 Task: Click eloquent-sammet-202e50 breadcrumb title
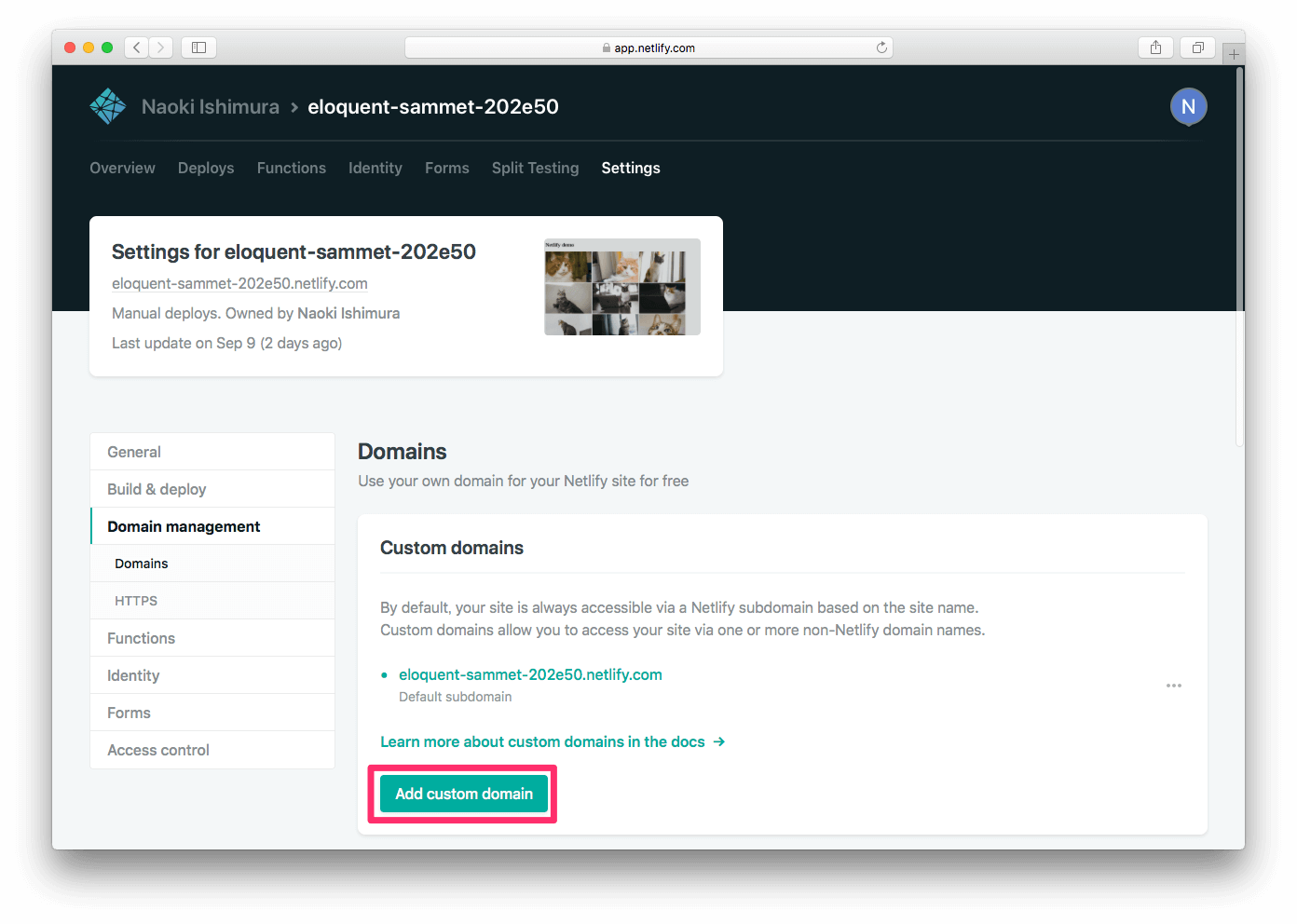pos(433,107)
